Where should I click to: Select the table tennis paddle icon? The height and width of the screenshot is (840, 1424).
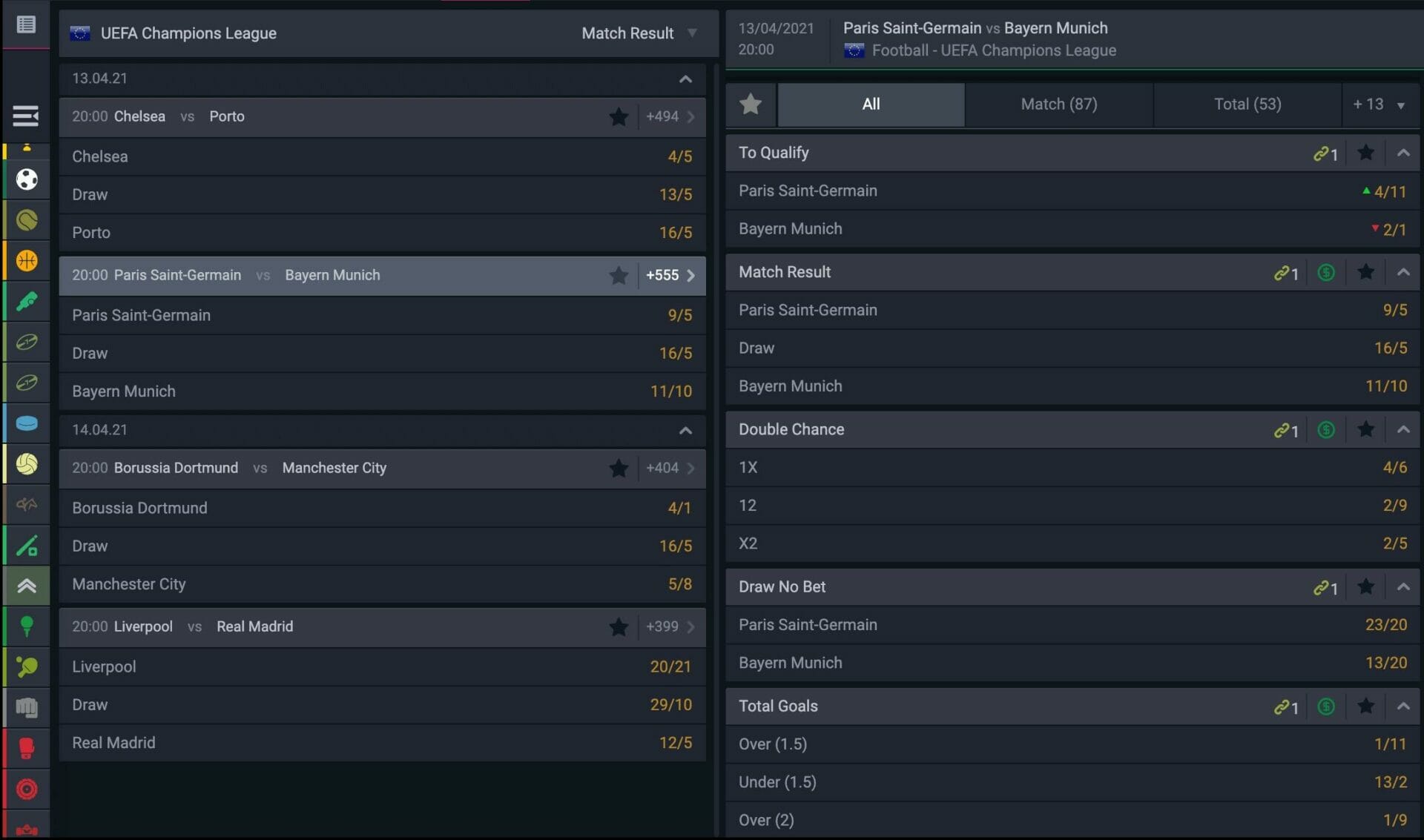tap(27, 667)
